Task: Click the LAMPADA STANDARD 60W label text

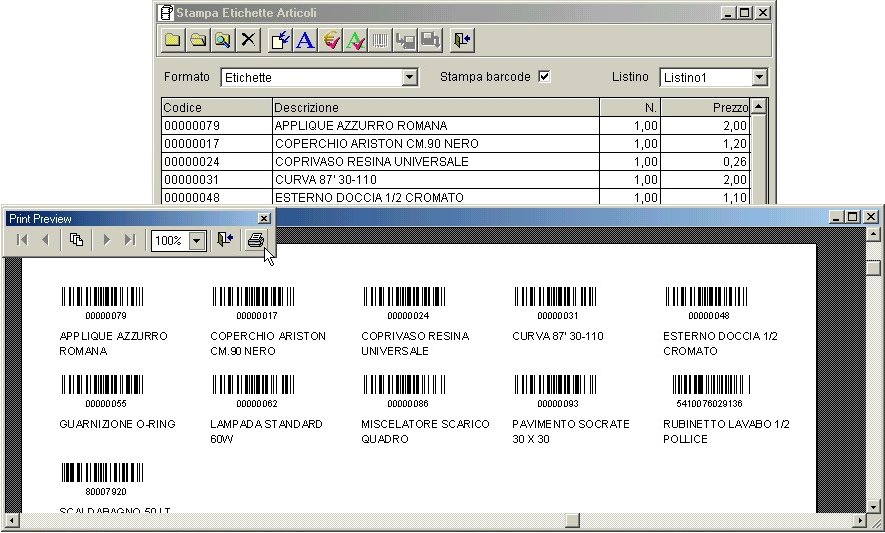Action: tap(266, 431)
